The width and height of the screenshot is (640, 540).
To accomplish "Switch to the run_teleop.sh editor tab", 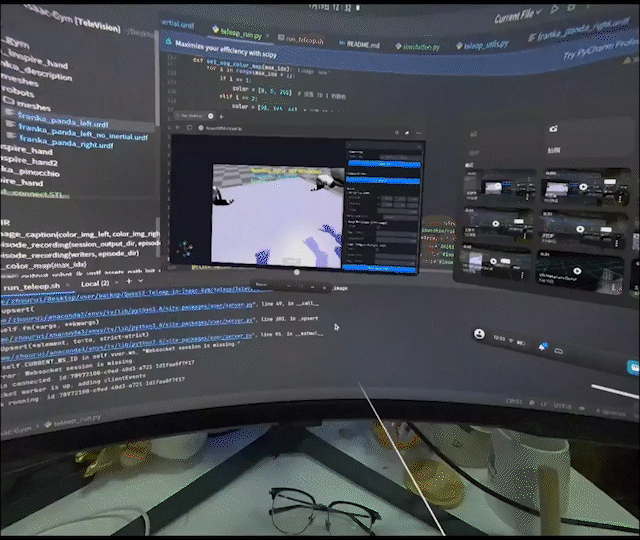I will pos(300,39).
